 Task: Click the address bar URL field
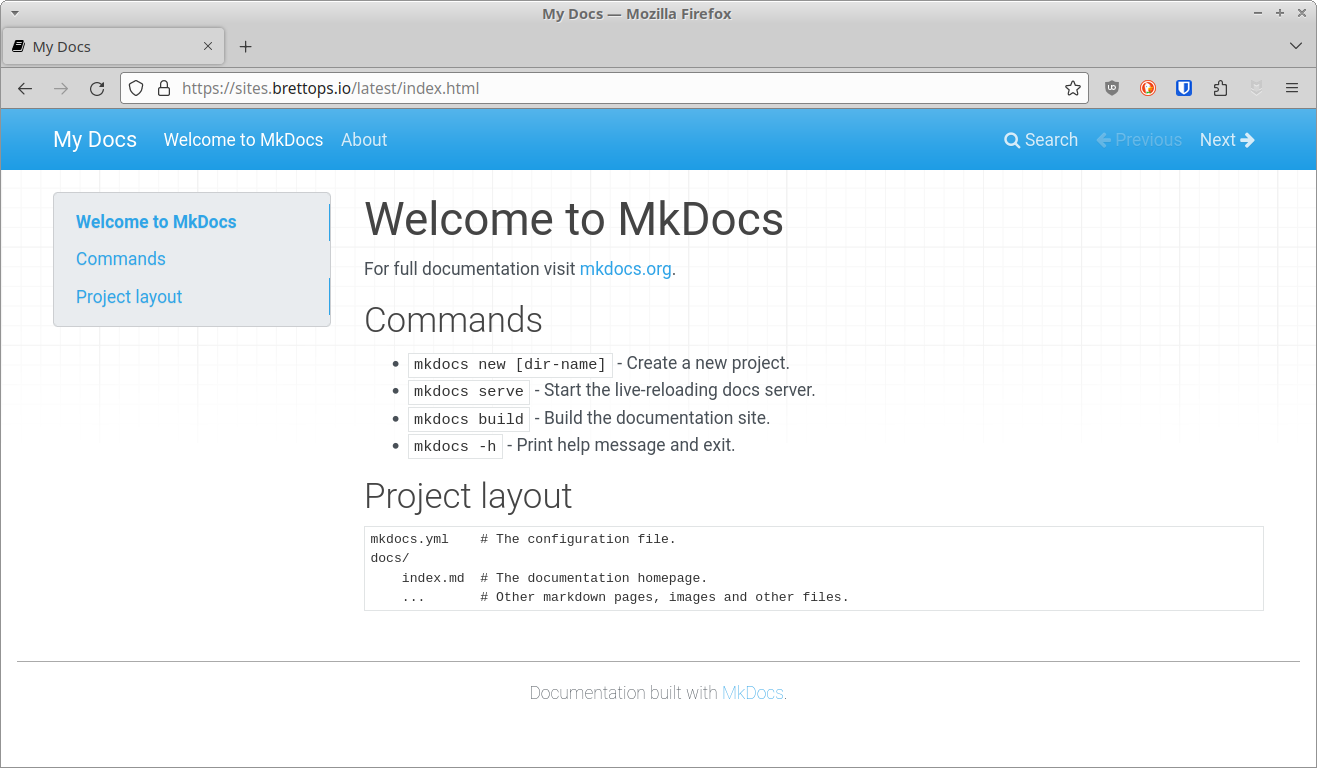(604, 88)
